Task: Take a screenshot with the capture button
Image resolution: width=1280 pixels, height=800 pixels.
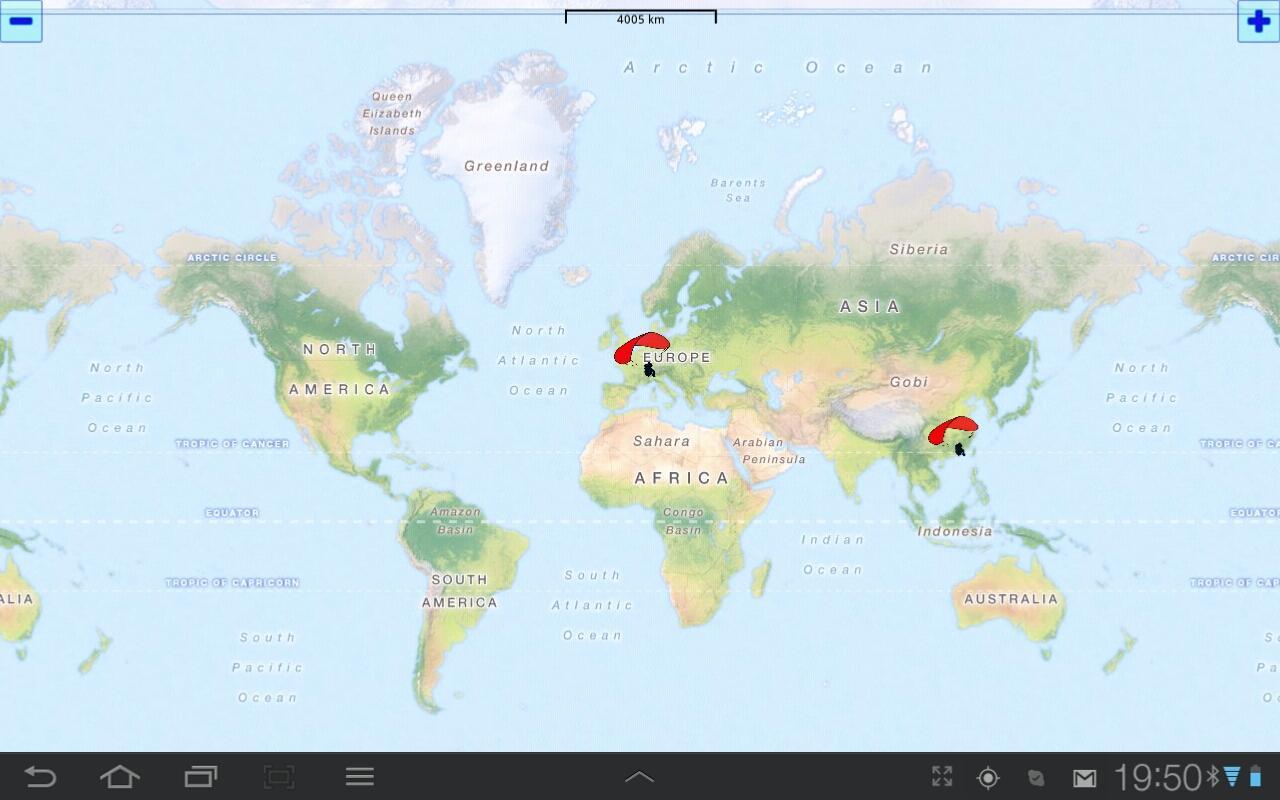Action: [279, 777]
